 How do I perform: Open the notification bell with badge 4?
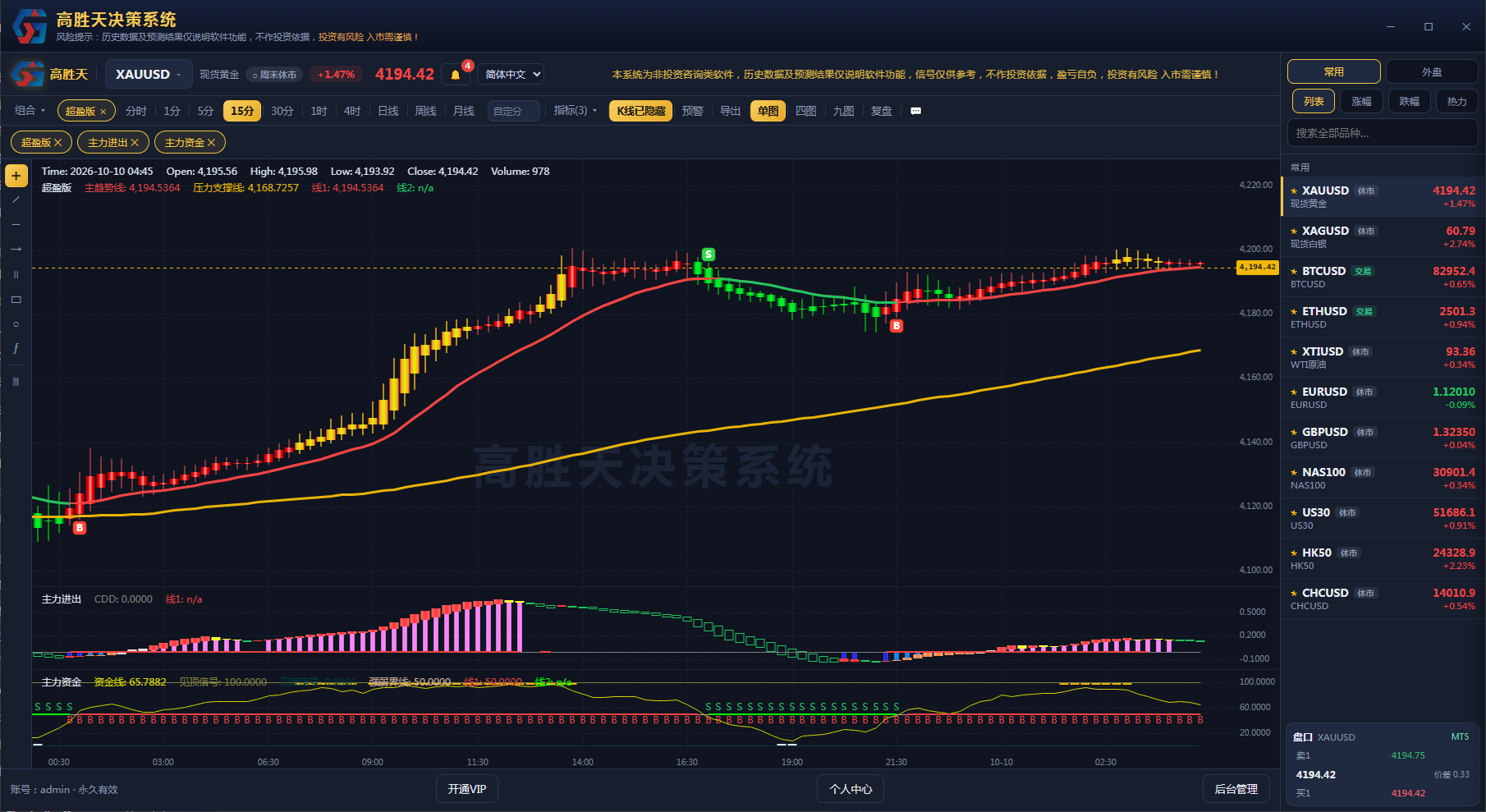[x=456, y=75]
